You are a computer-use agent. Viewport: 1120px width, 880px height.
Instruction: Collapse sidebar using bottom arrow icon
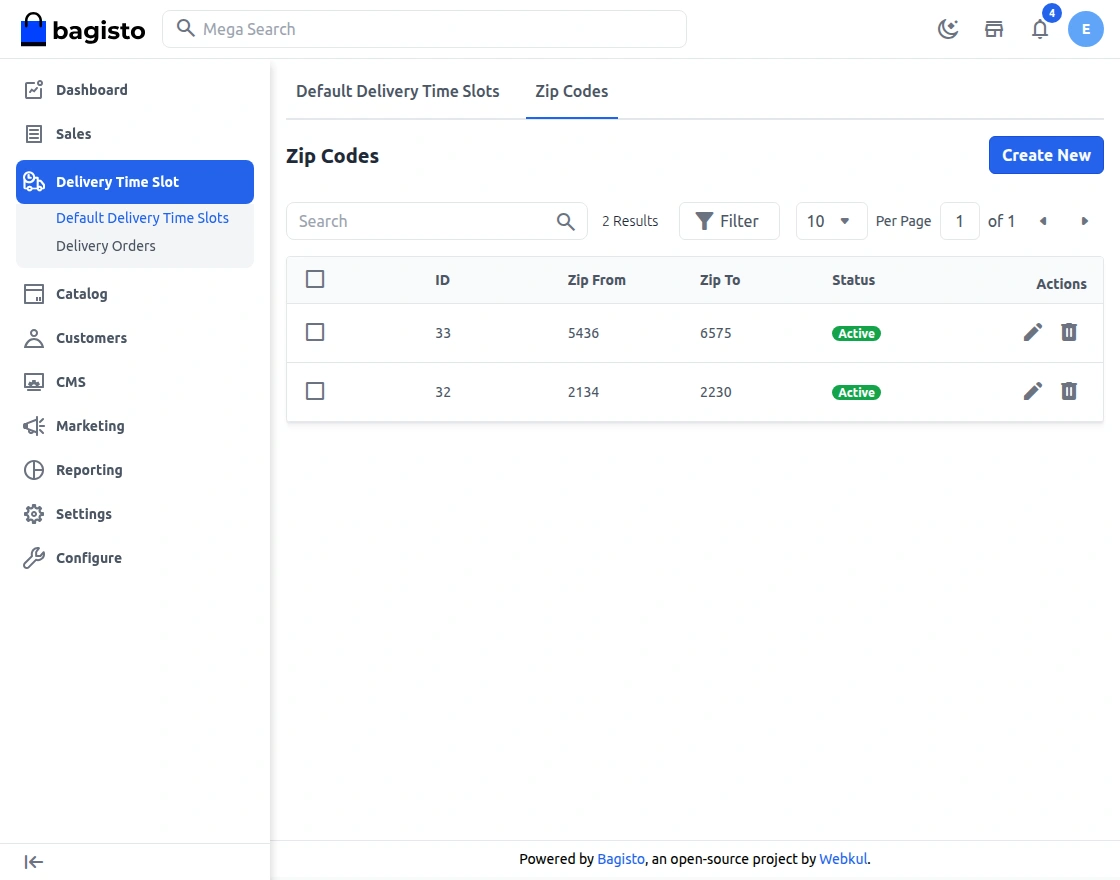point(34,862)
